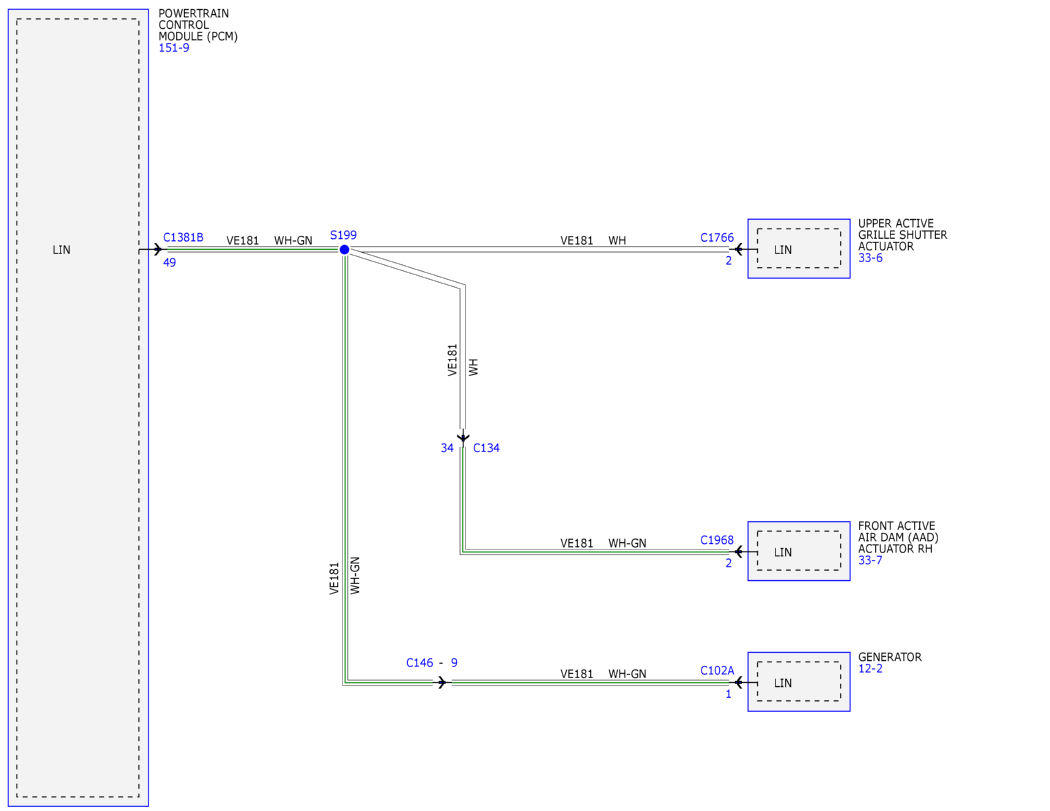Viewport: 1050px width, 811px height.
Task: Click the vertical WH-GN label below S199
Action: (x=355, y=576)
